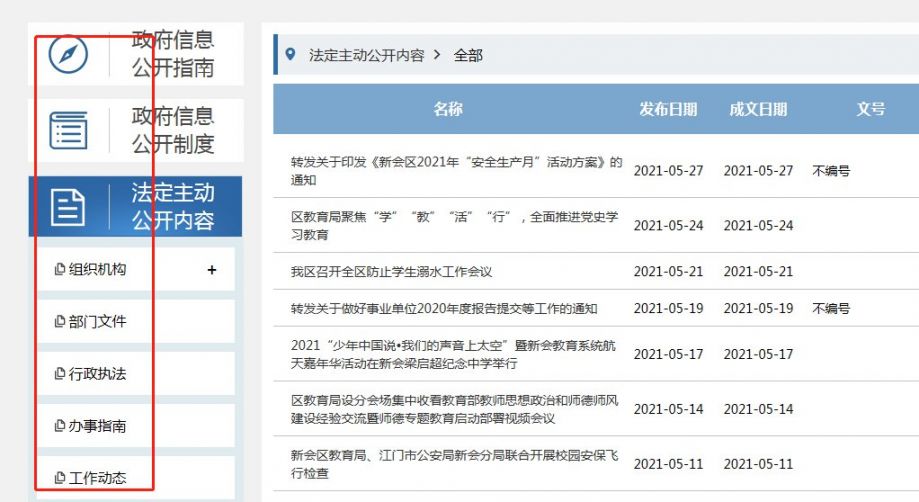Image resolution: width=919 pixels, height=502 pixels.
Task: Click 发布日期 cell 2021-05-24
Action: pos(668,225)
